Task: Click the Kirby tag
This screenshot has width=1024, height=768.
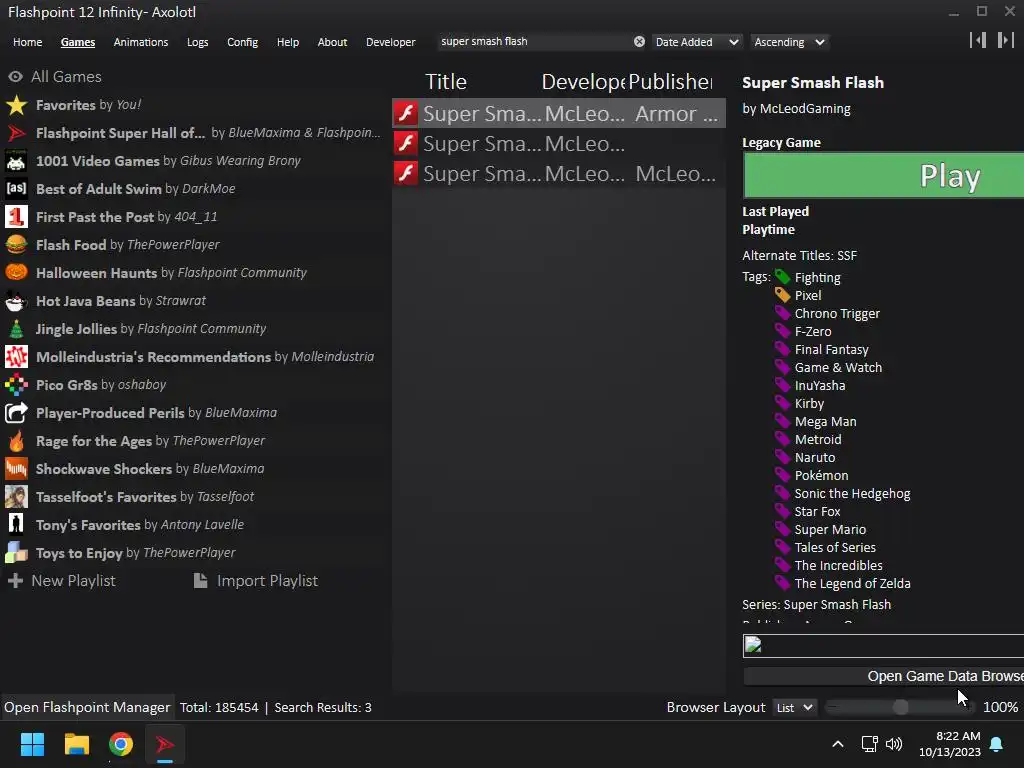Action: 809,404
